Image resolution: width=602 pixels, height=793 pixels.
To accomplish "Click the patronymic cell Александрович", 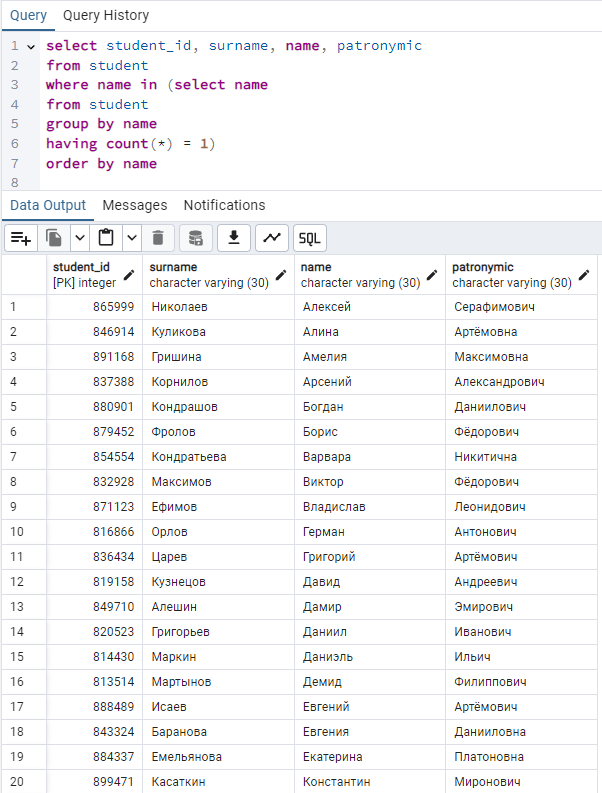I will pyautogui.click(x=521, y=382).
